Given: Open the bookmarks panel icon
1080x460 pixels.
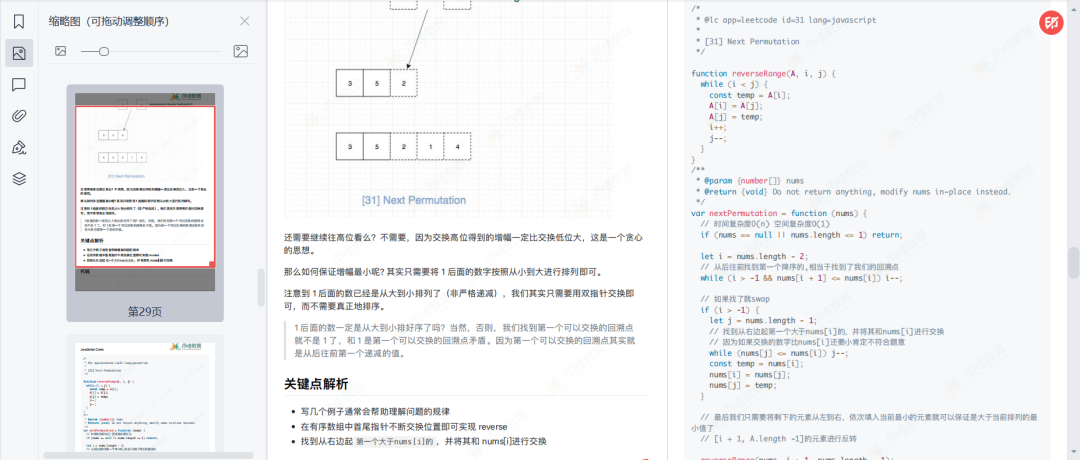Looking at the screenshot, I should pyautogui.click(x=19, y=21).
